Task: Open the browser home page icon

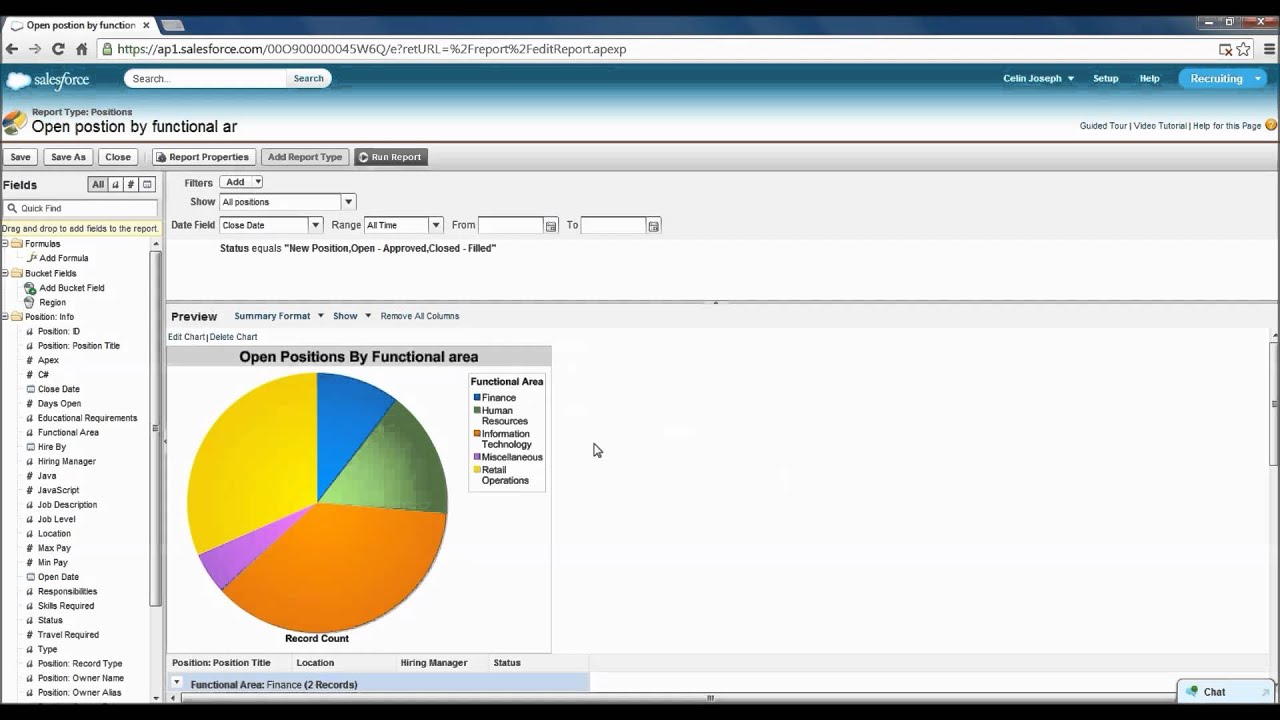Action: click(x=82, y=49)
